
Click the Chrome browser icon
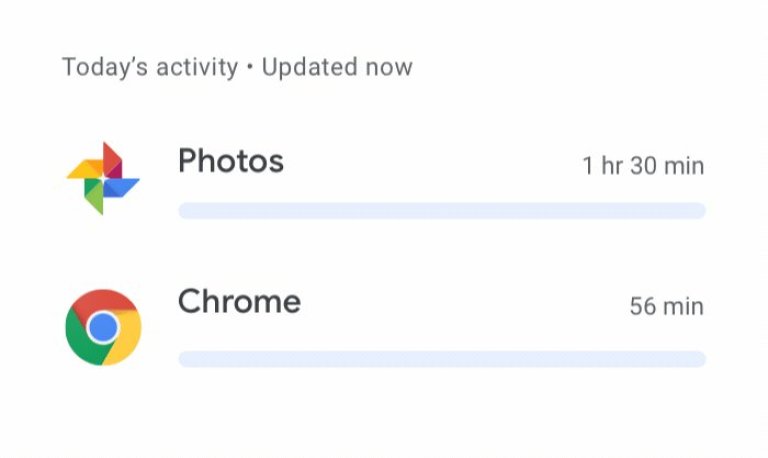point(103,327)
